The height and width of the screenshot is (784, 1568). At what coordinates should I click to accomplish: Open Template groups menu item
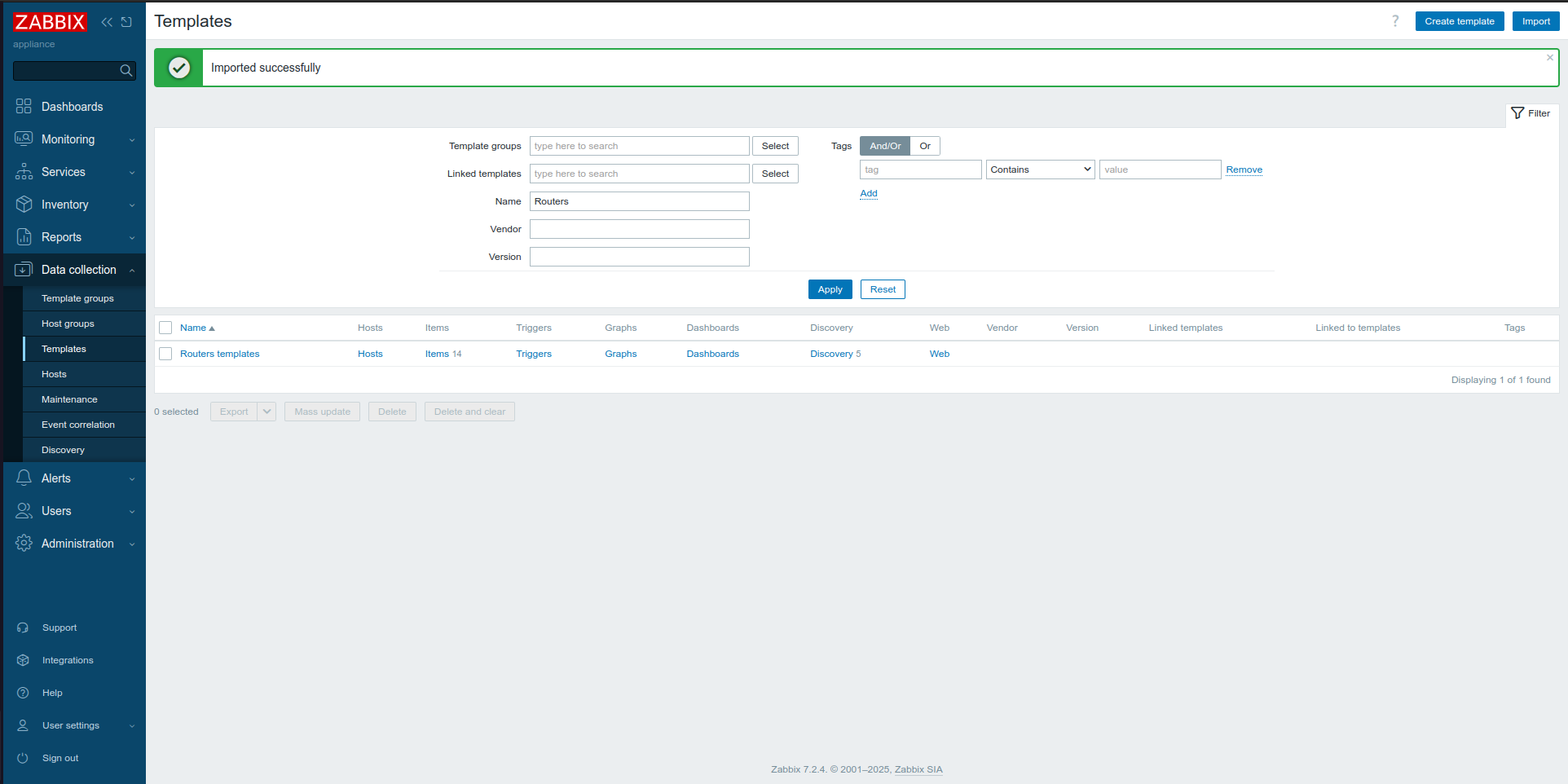(78, 298)
